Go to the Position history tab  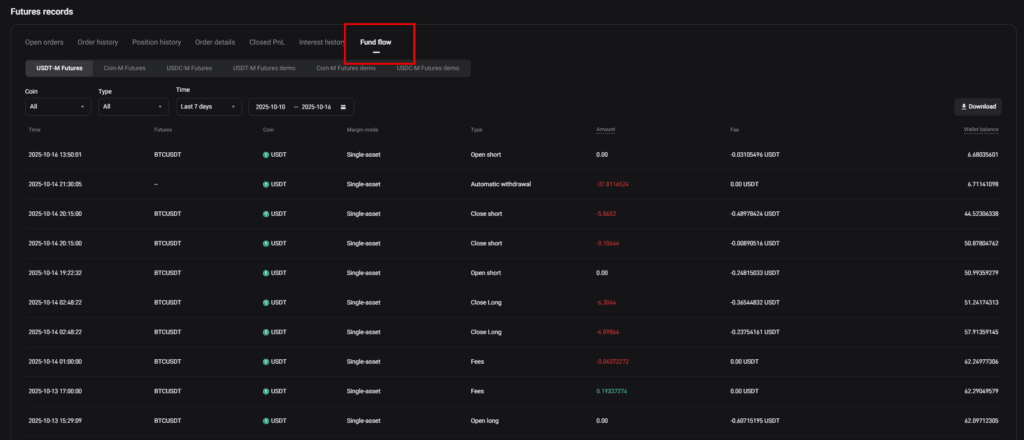pyautogui.click(x=156, y=42)
